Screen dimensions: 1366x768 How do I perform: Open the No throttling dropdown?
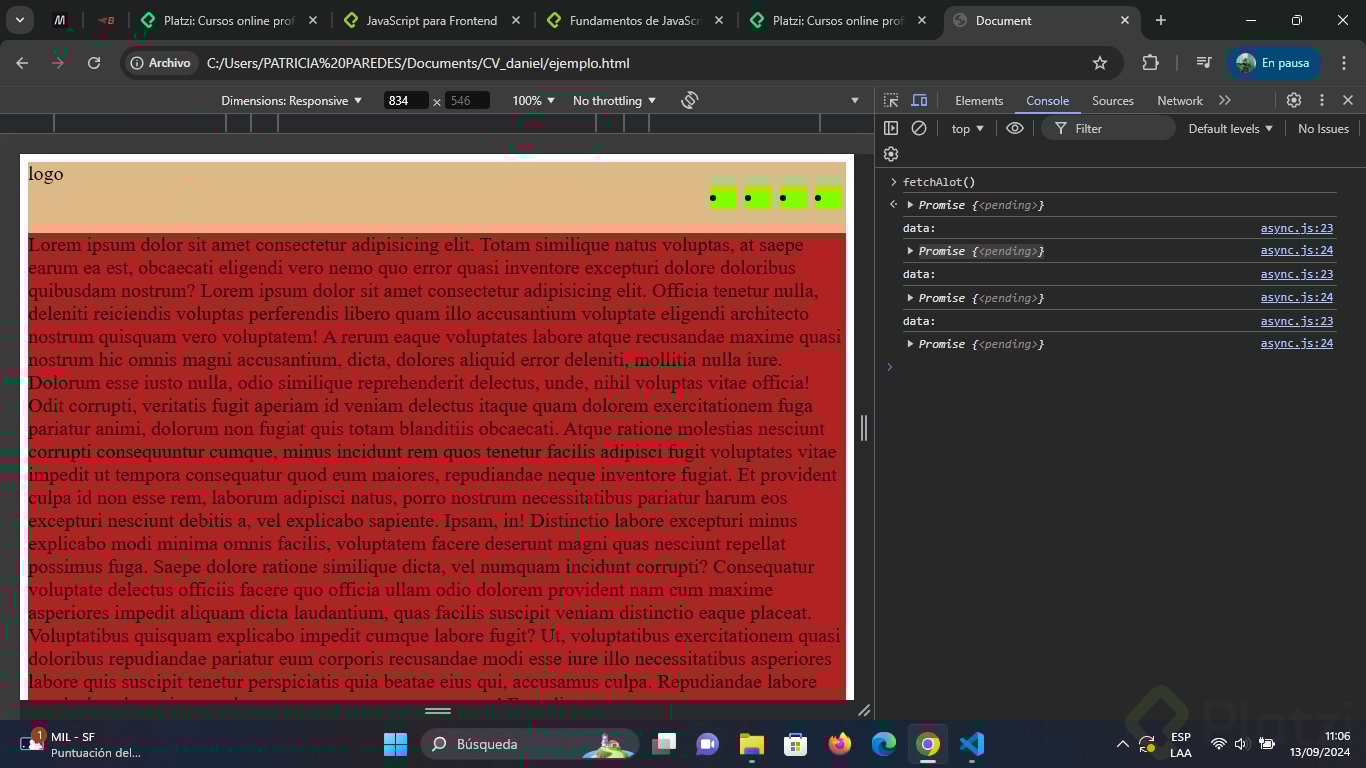(x=614, y=100)
